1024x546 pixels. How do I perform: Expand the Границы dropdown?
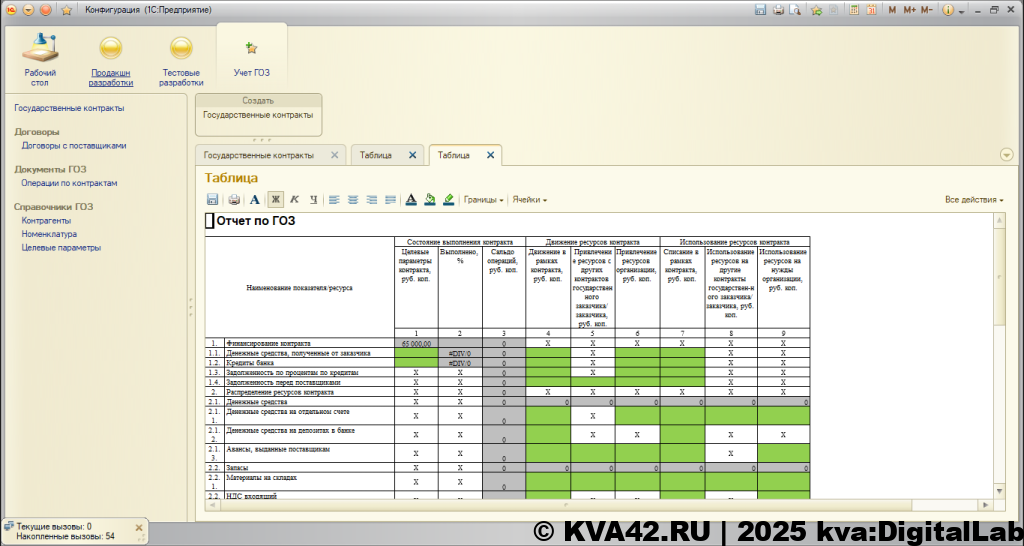pos(484,200)
